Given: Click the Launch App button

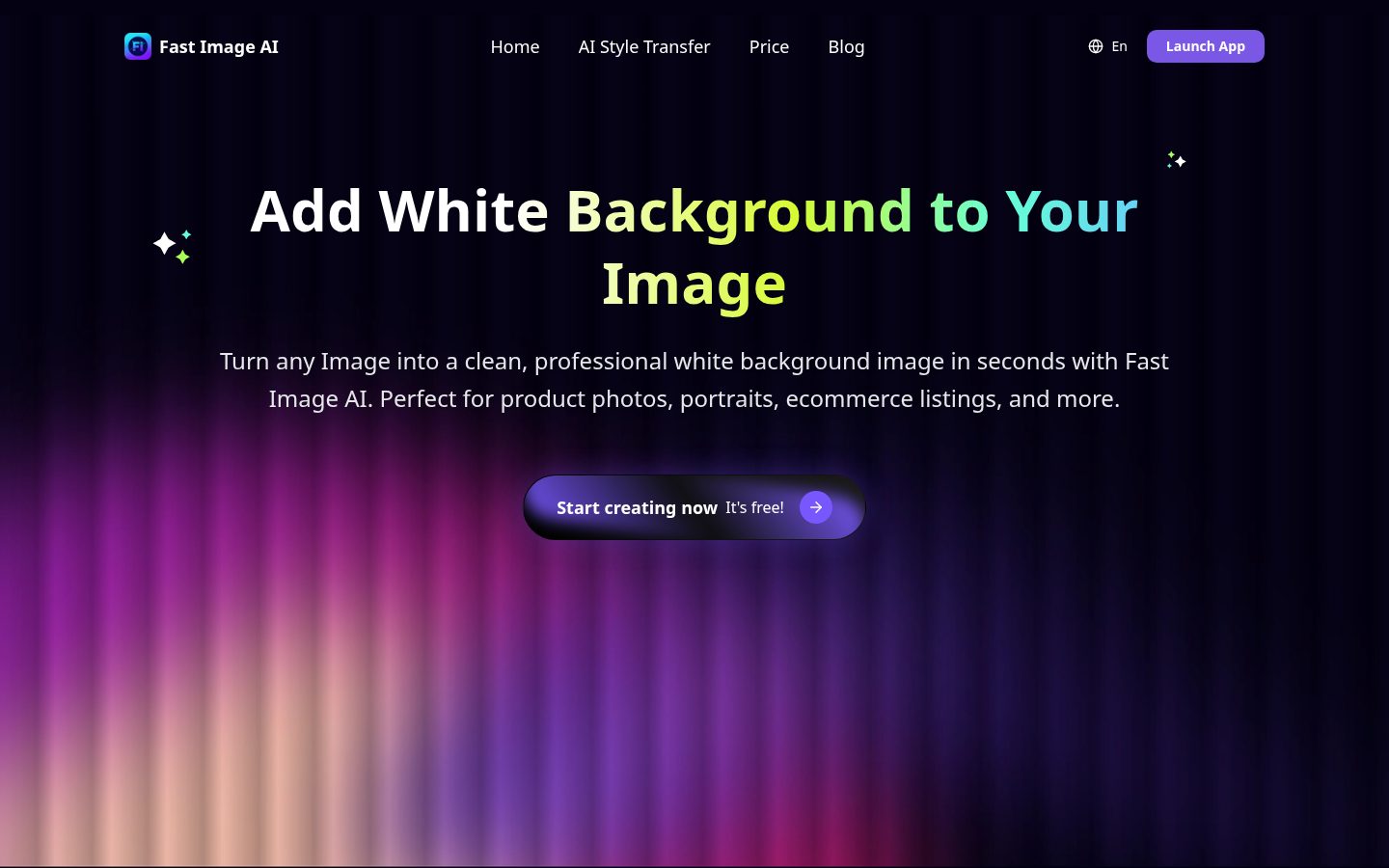Looking at the screenshot, I should (x=1206, y=46).
